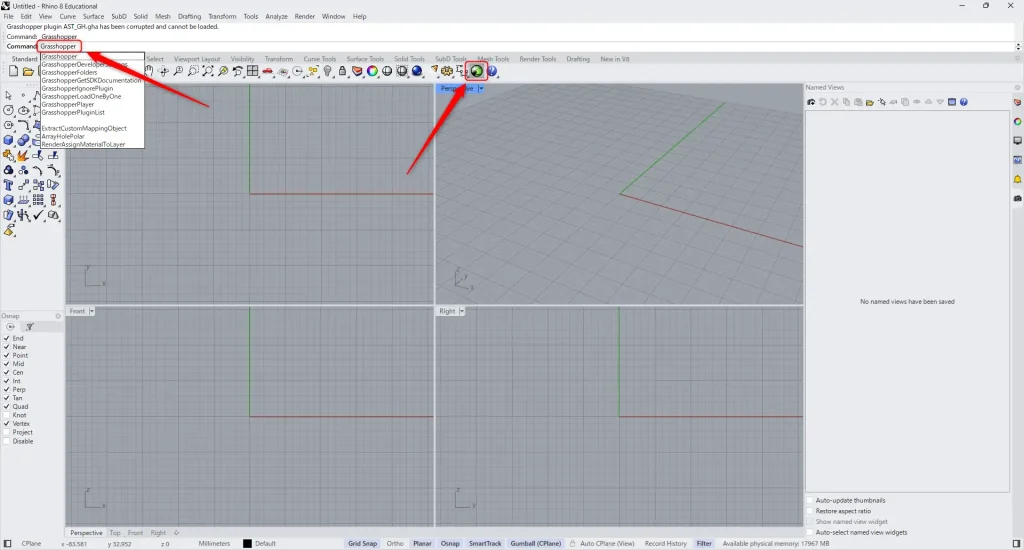This screenshot has height=550, width=1024.
Task: Click the black Default layer color swatch
Action: pyautogui.click(x=247, y=543)
